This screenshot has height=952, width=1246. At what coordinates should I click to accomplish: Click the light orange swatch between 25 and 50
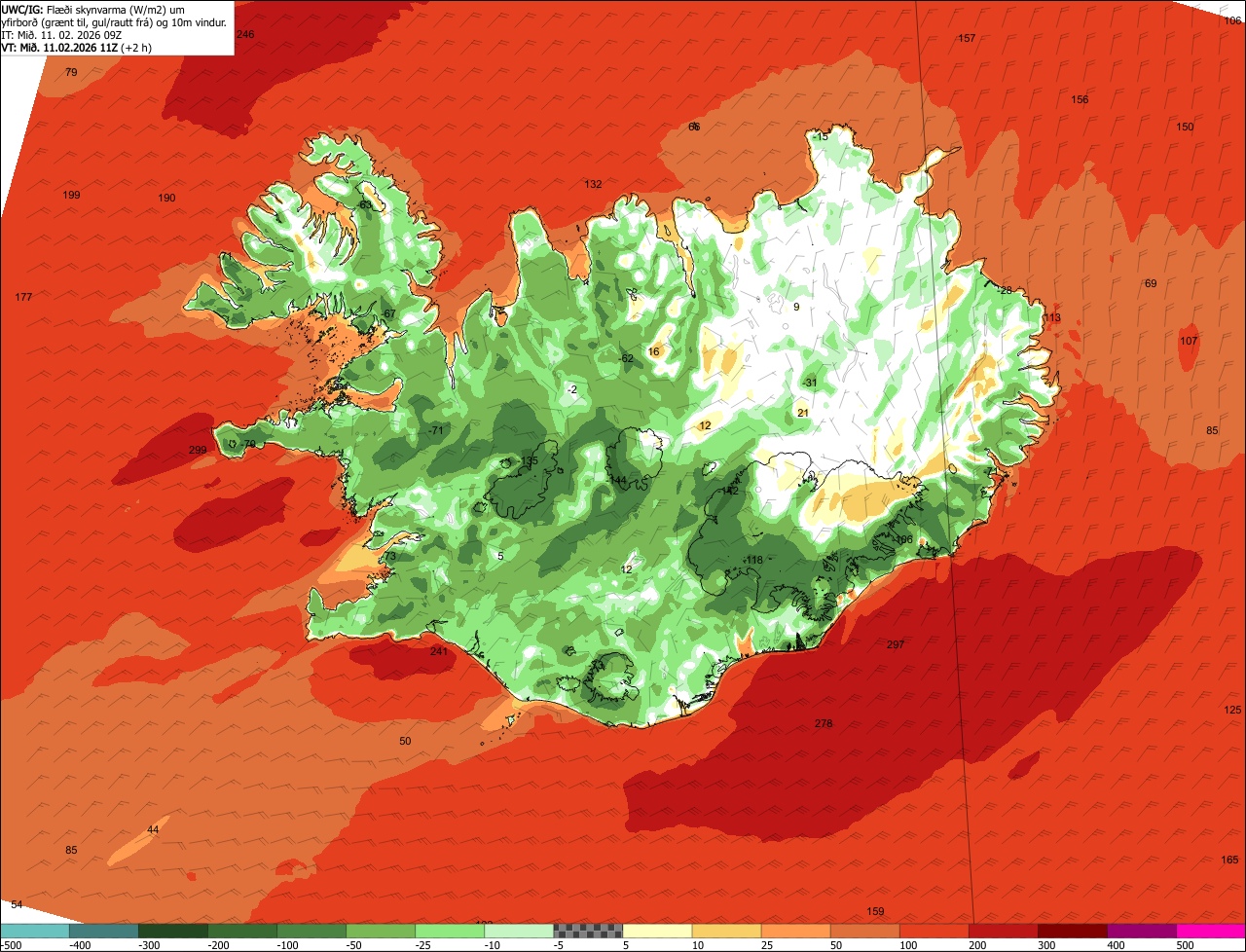point(796,931)
